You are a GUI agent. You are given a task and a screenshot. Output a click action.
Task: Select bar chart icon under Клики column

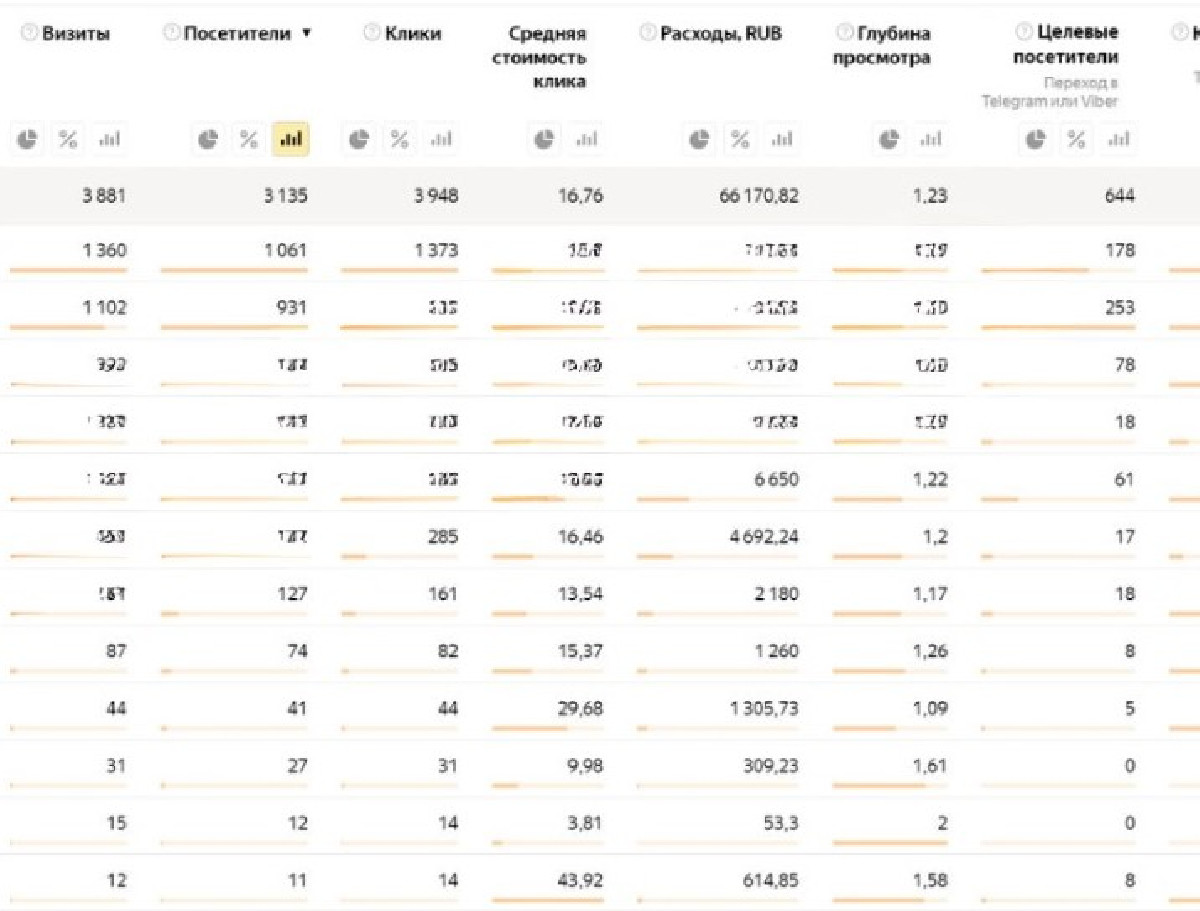(x=441, y=140)
